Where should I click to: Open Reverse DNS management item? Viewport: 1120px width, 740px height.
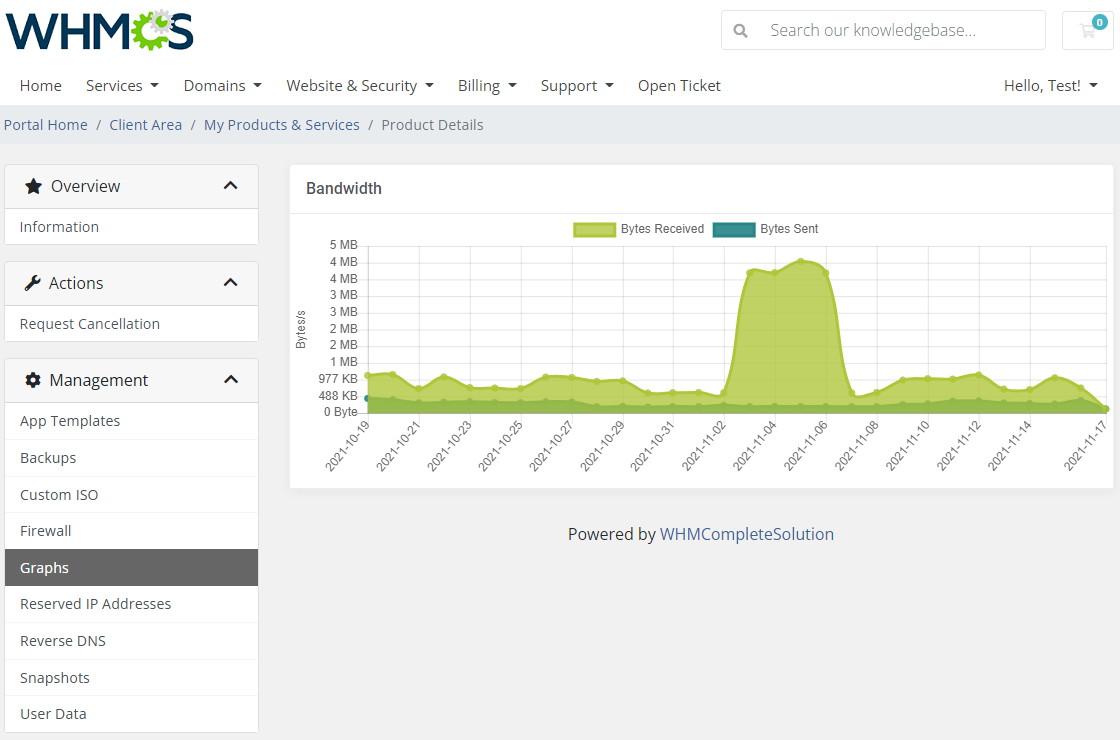pos(131,641)
